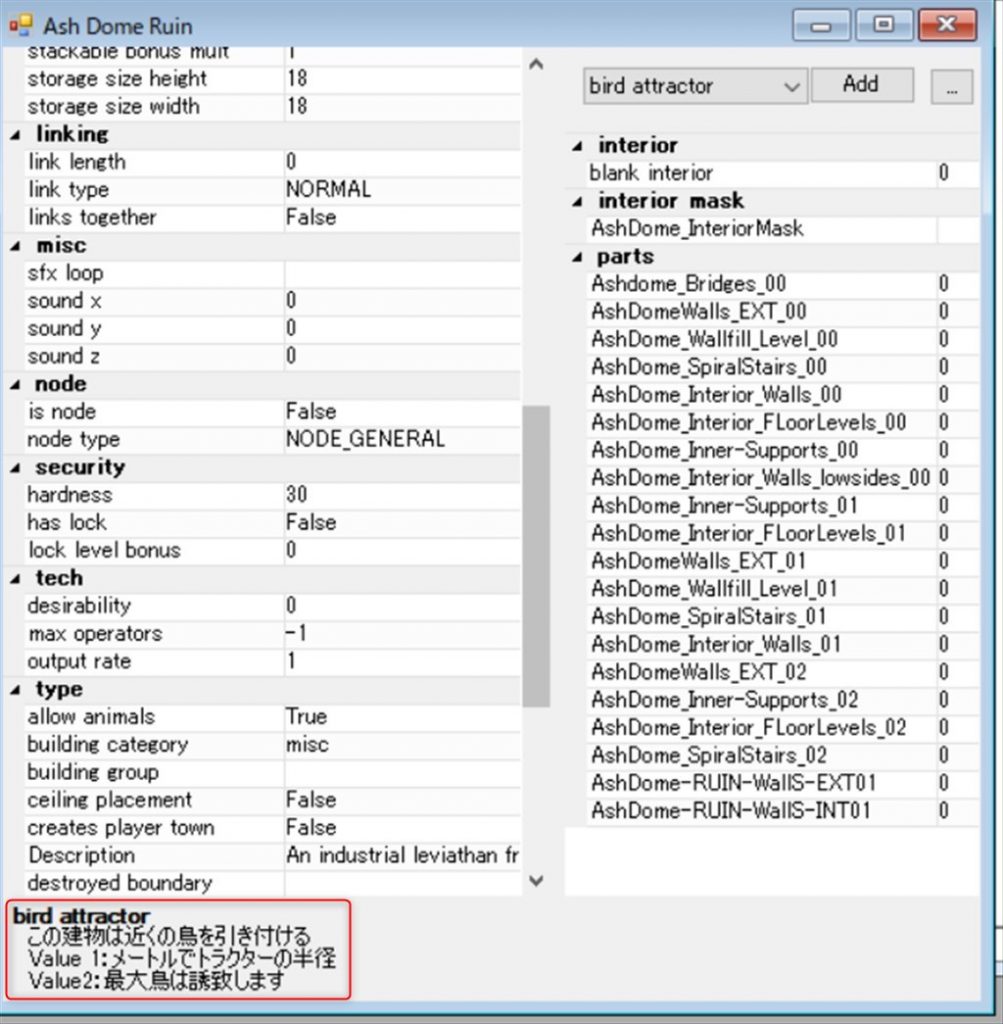Select the AshDome_InteriorMask entry

[697, 229]
